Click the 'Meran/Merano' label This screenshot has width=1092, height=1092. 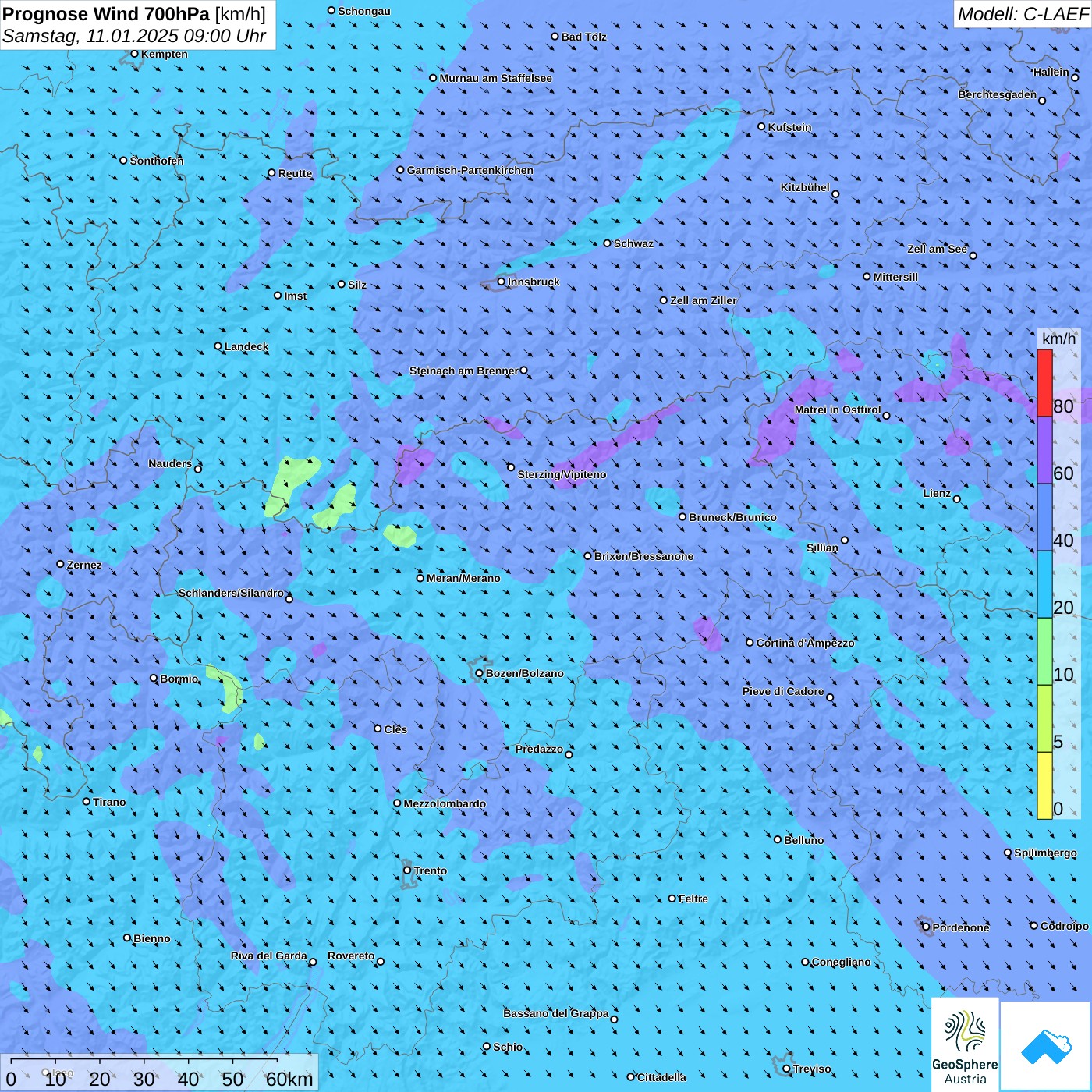[463, 578]
